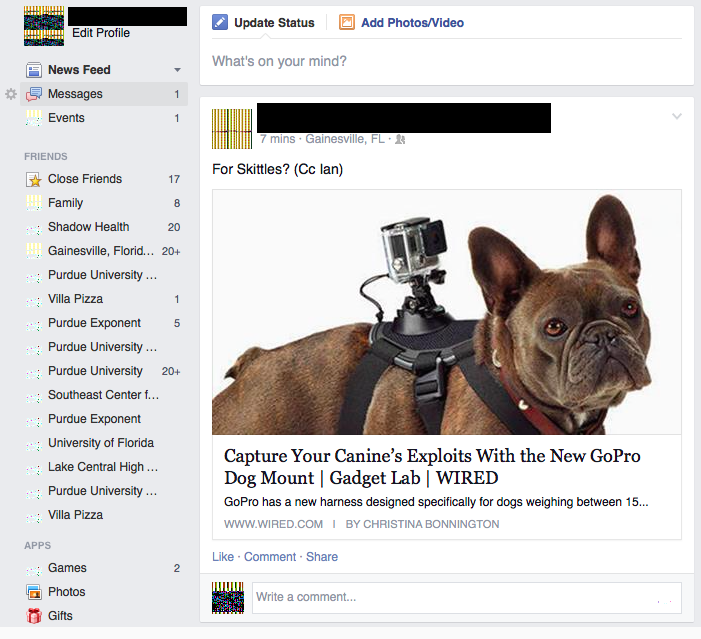Open Gifts under Apps
The width and height of the screenshot is (701, 639).
104,616
